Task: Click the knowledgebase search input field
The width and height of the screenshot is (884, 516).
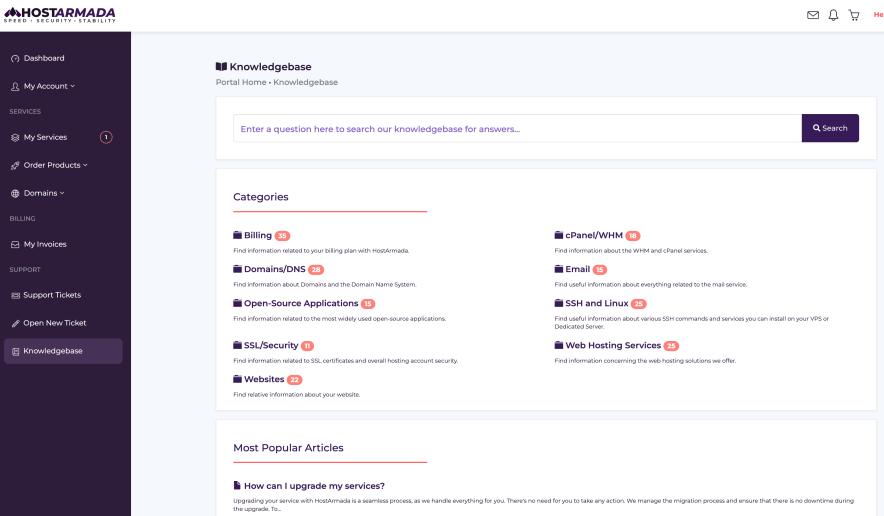Action: click(518, 129)
